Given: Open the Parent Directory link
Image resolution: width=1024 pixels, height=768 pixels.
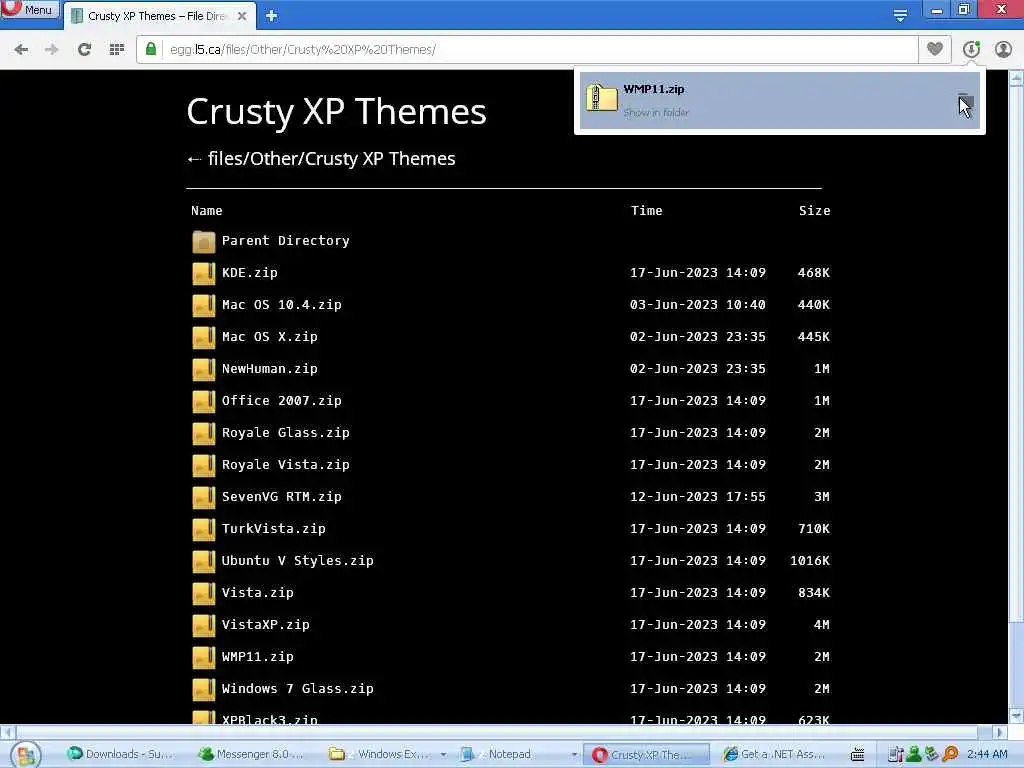Looking at the screenshot, I should 285,240.
